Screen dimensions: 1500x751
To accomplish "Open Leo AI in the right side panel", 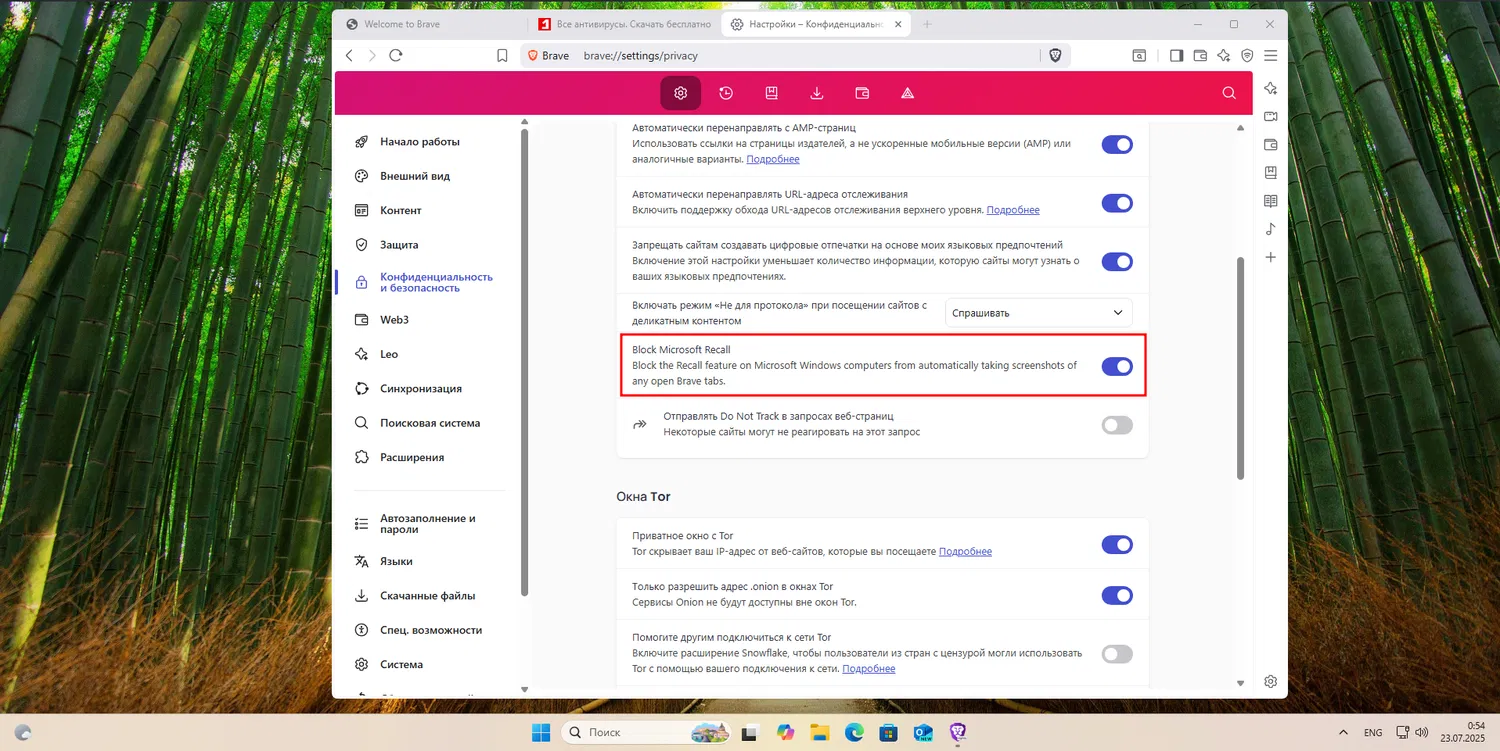I will [1271, 88].
